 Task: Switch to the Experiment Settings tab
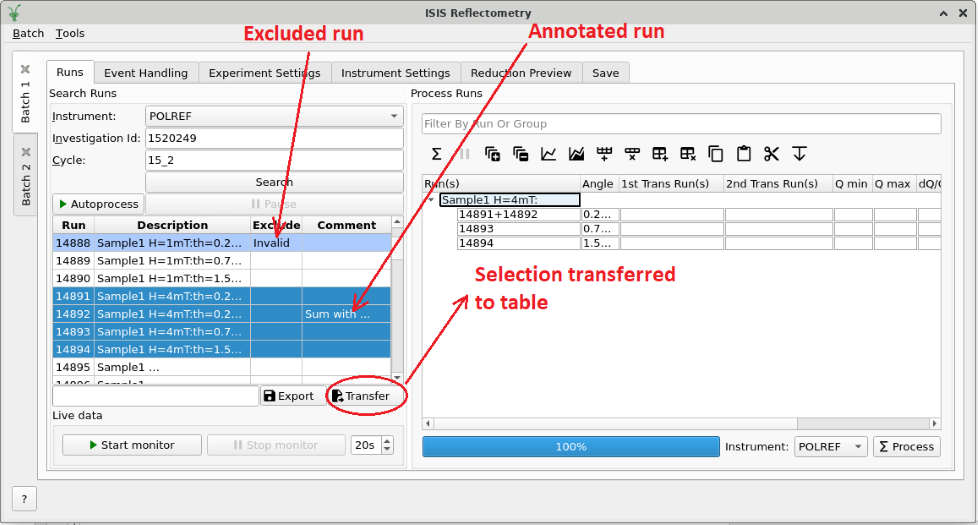264,73
